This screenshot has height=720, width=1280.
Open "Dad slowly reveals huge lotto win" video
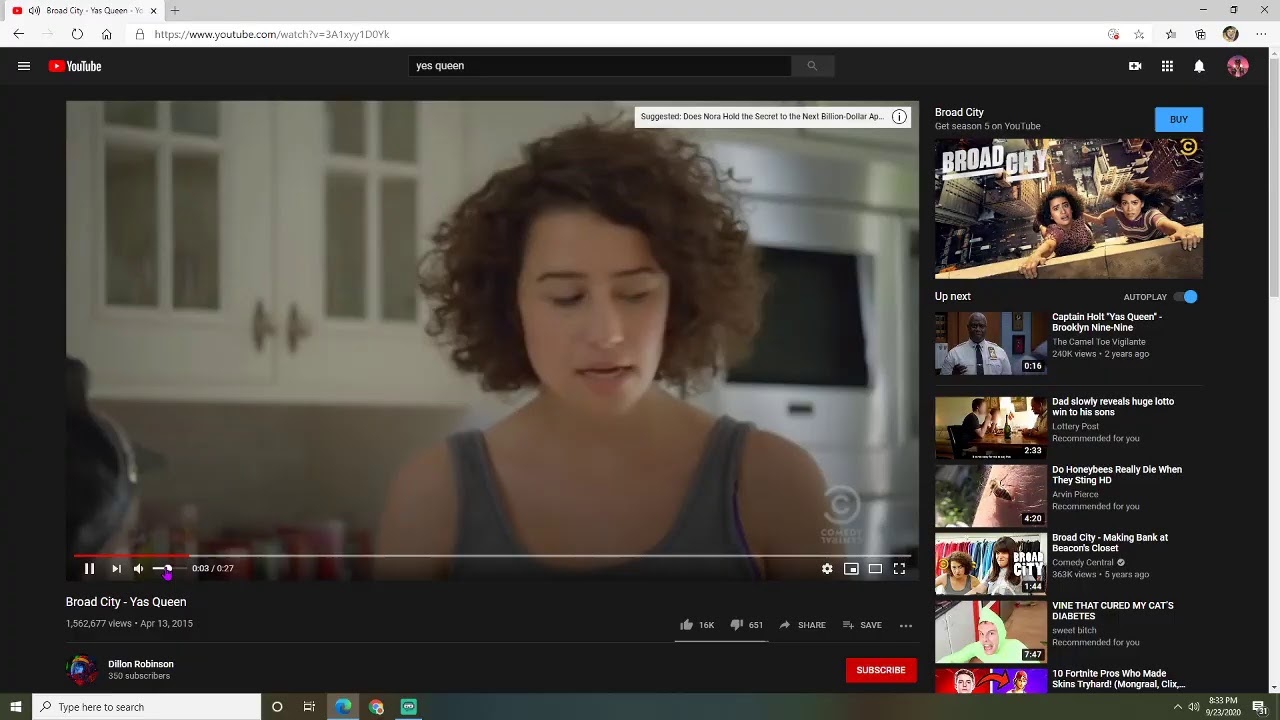point(1113,407)
